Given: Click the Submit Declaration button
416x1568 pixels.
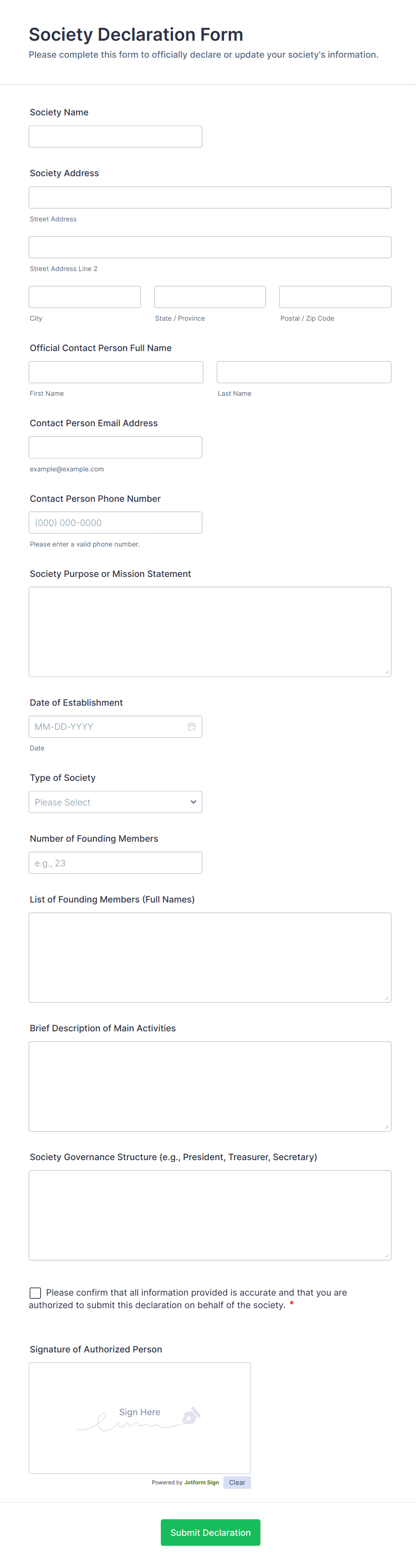Looking at the screenshot, I should tap(210, 1533).
